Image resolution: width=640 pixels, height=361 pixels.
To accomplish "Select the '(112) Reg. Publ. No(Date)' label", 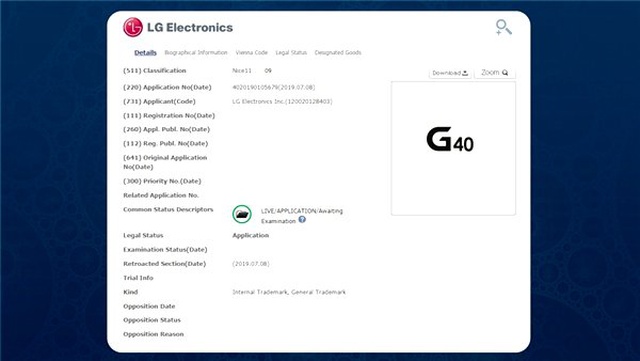I will tap(166, 144).
